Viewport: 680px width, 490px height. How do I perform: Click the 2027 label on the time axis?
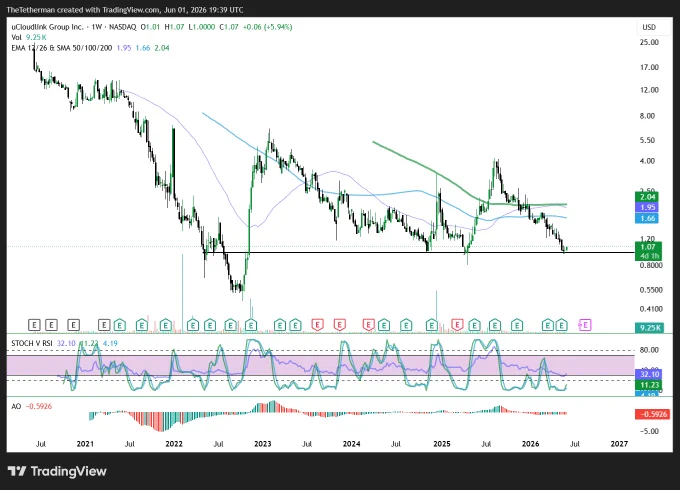click(619, 444)
